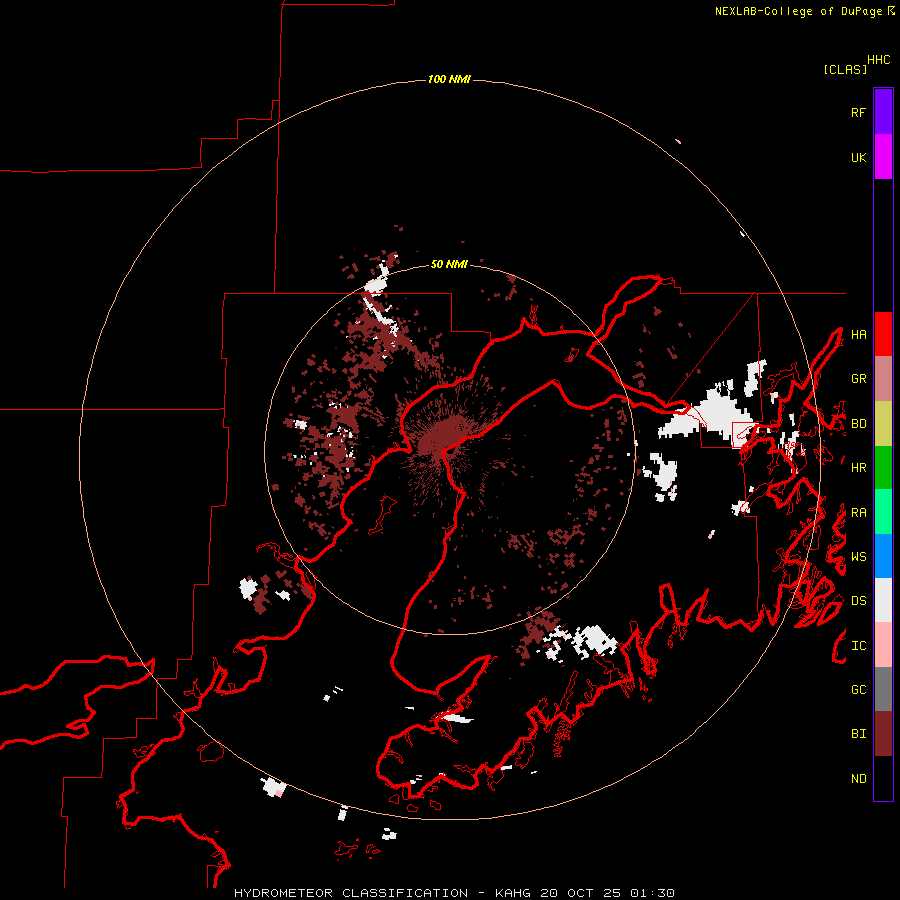900x900 pixels.
Task: Click the UK legend label
Action: coord(858,158)
